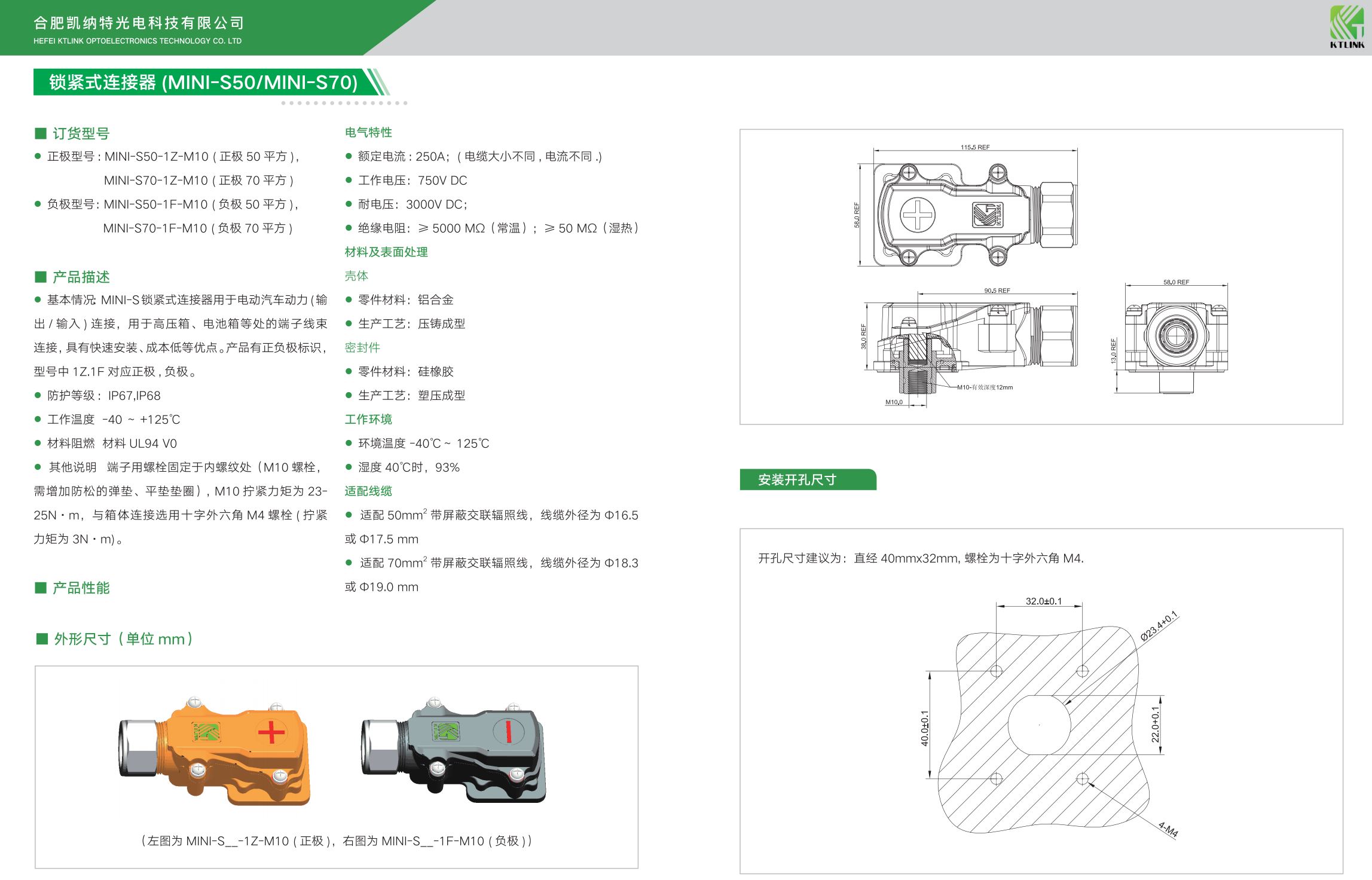Click the green logo plate on gray connector
Screen dimensions: 1372x880
click(x=445, y=731)
